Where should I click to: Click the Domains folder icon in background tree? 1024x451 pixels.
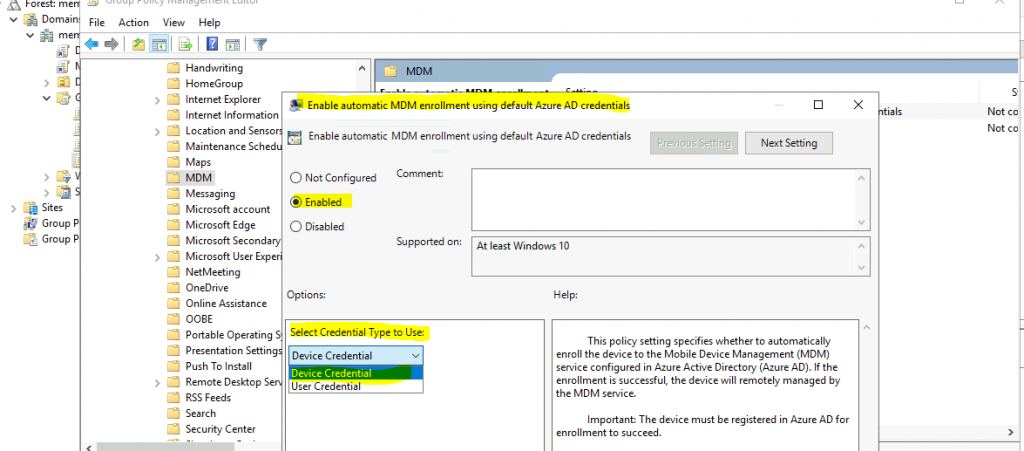click(31, 19)
